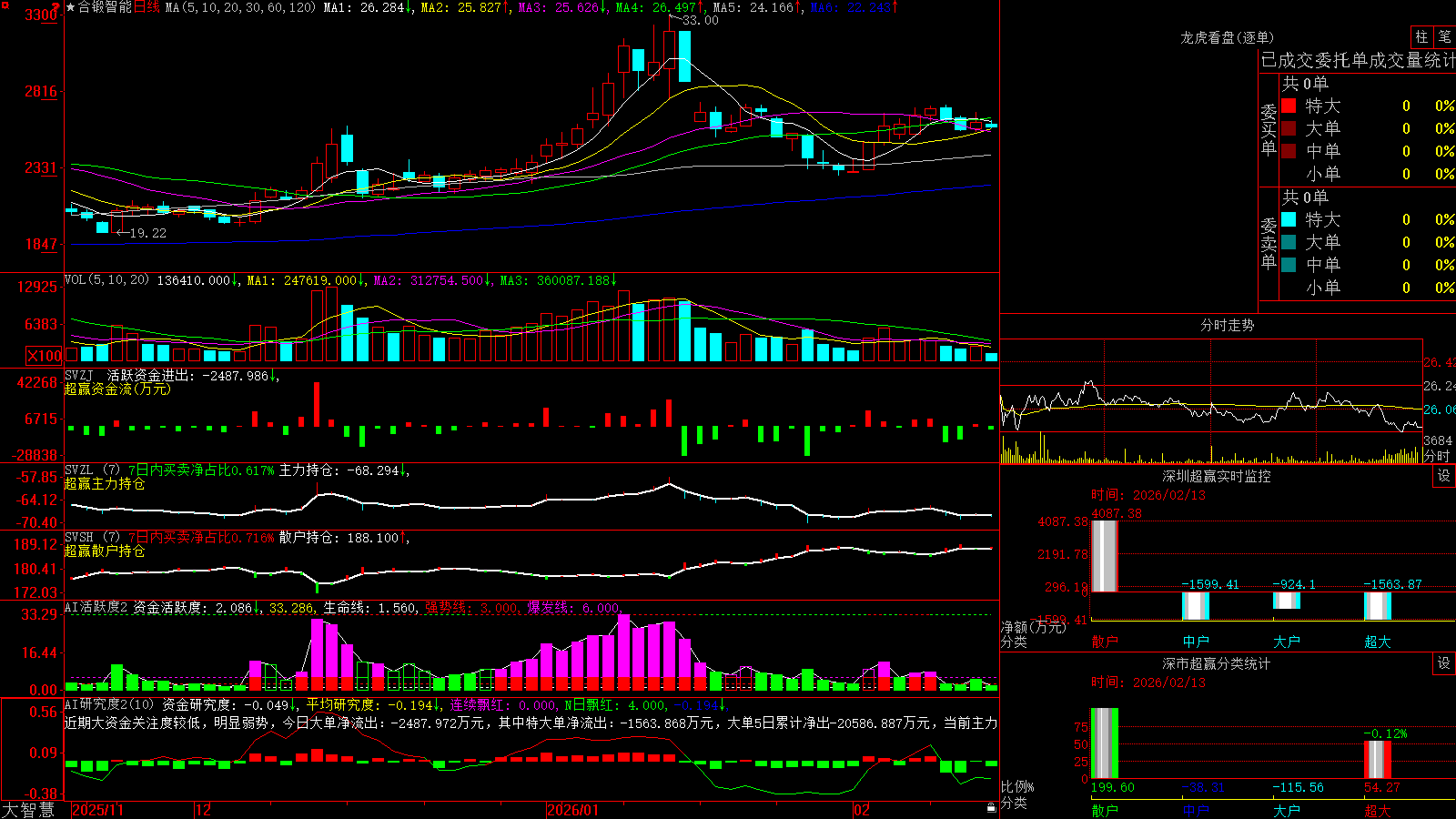
Task: Click the 02 month marker on the timeline
Action: 862,810
